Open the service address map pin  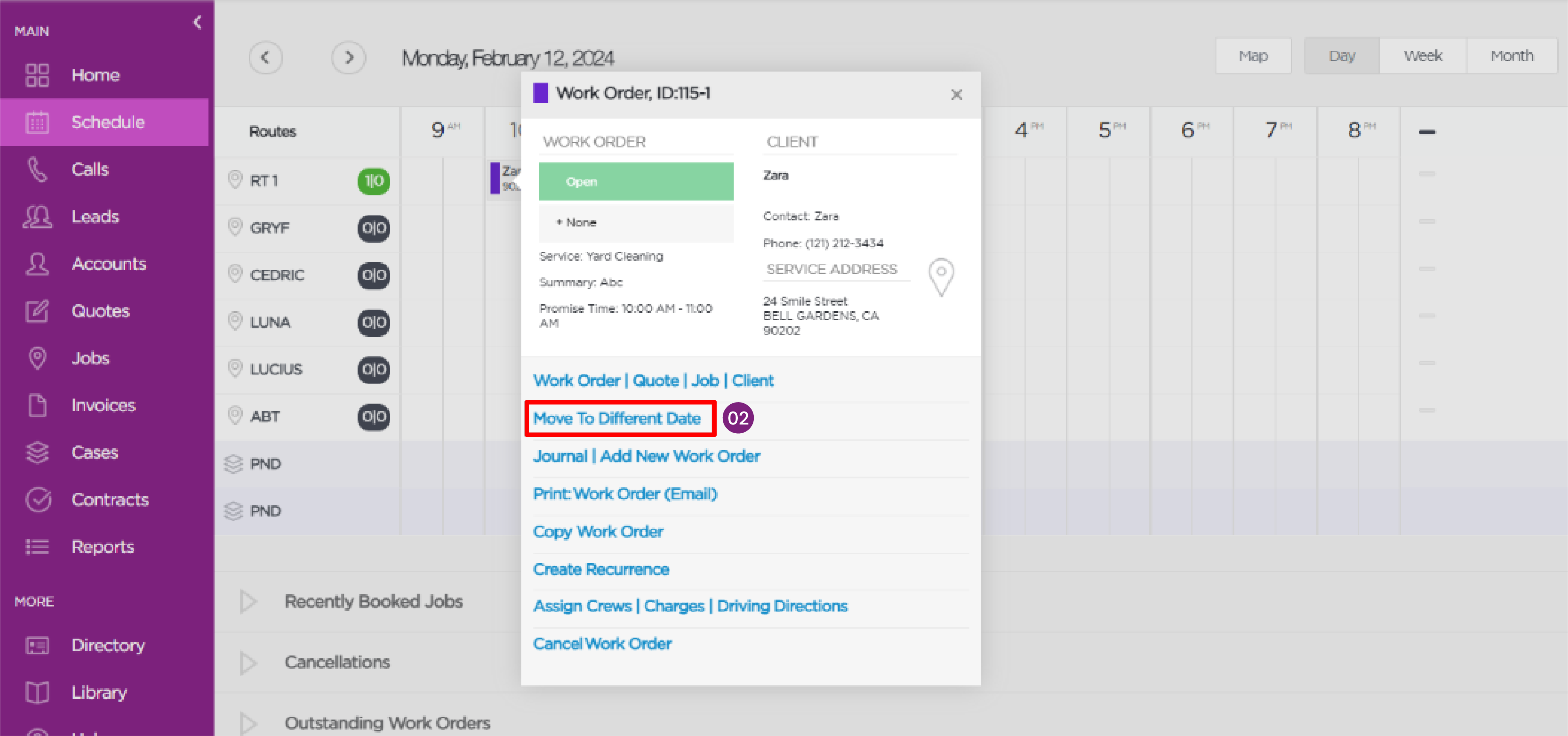point(941,277)
